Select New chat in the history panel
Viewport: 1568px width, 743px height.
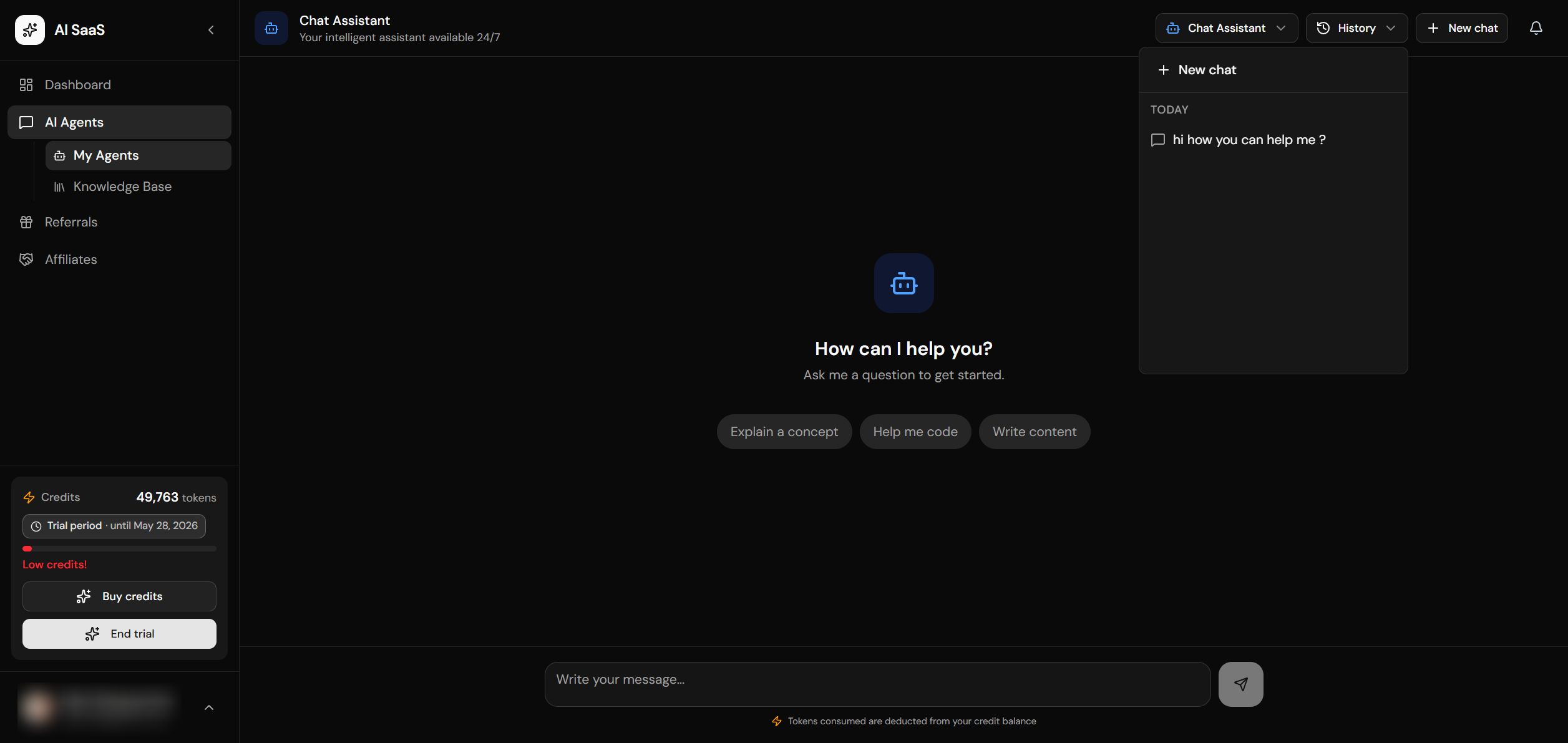(x=1273, y=70)
